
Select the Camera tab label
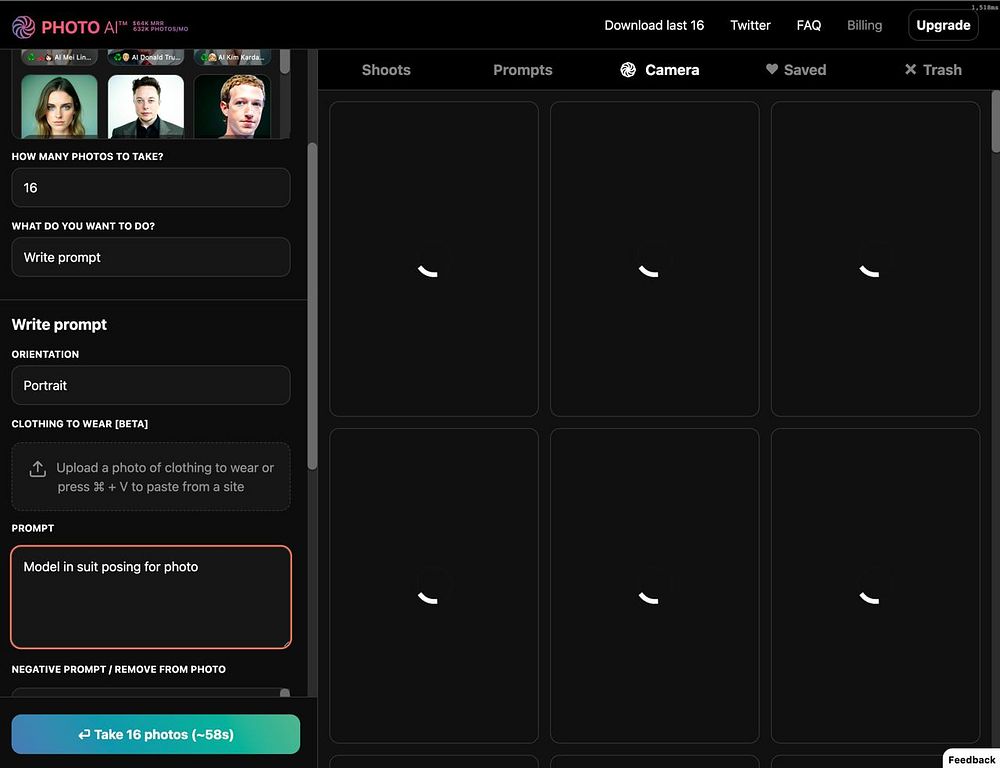click(x=672, y=70)
